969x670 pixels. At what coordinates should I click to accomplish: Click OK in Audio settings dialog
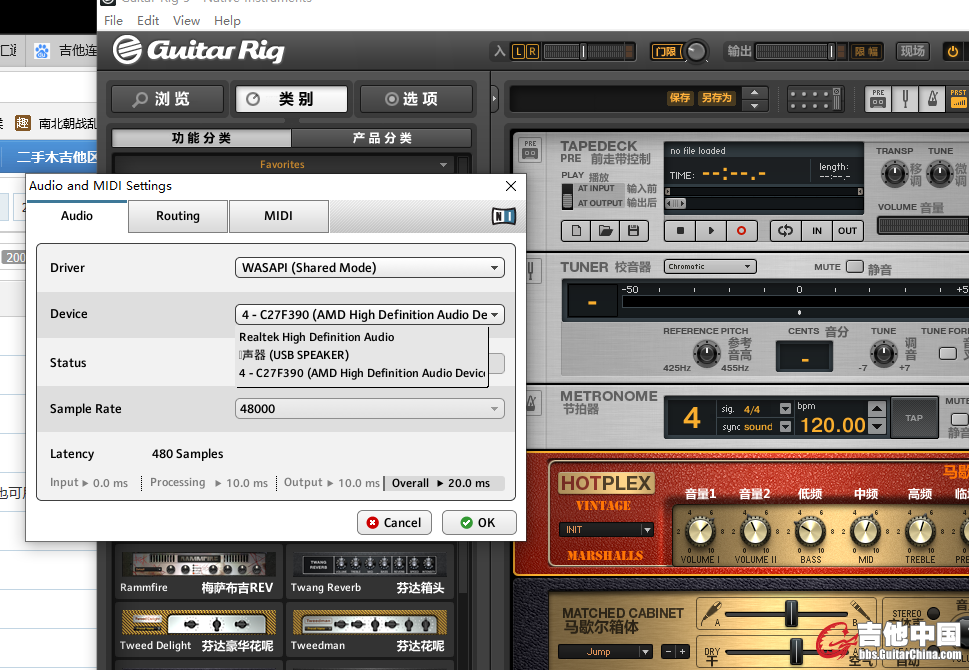[x=479, y=522]
